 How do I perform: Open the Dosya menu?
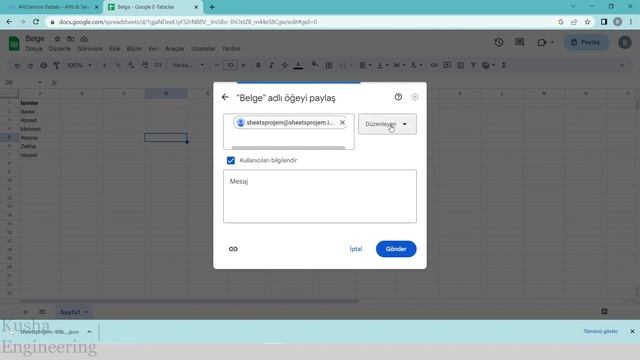coord(34,49)
